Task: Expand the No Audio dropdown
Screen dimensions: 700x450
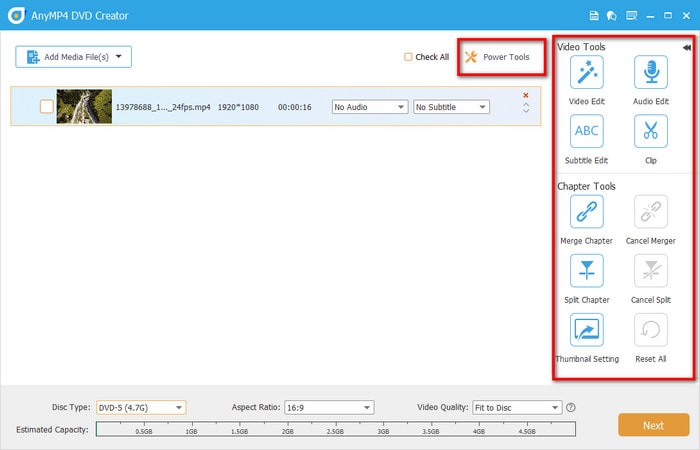Action: [370, 107]
